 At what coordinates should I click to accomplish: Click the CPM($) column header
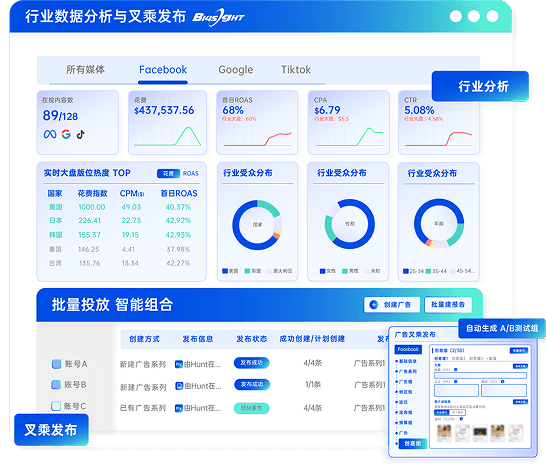tap(132, 194)
